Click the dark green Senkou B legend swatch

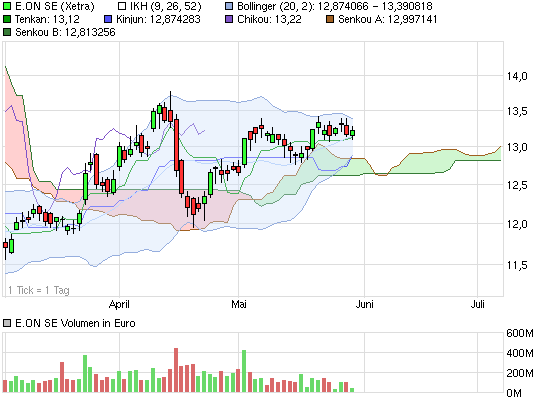7,32
